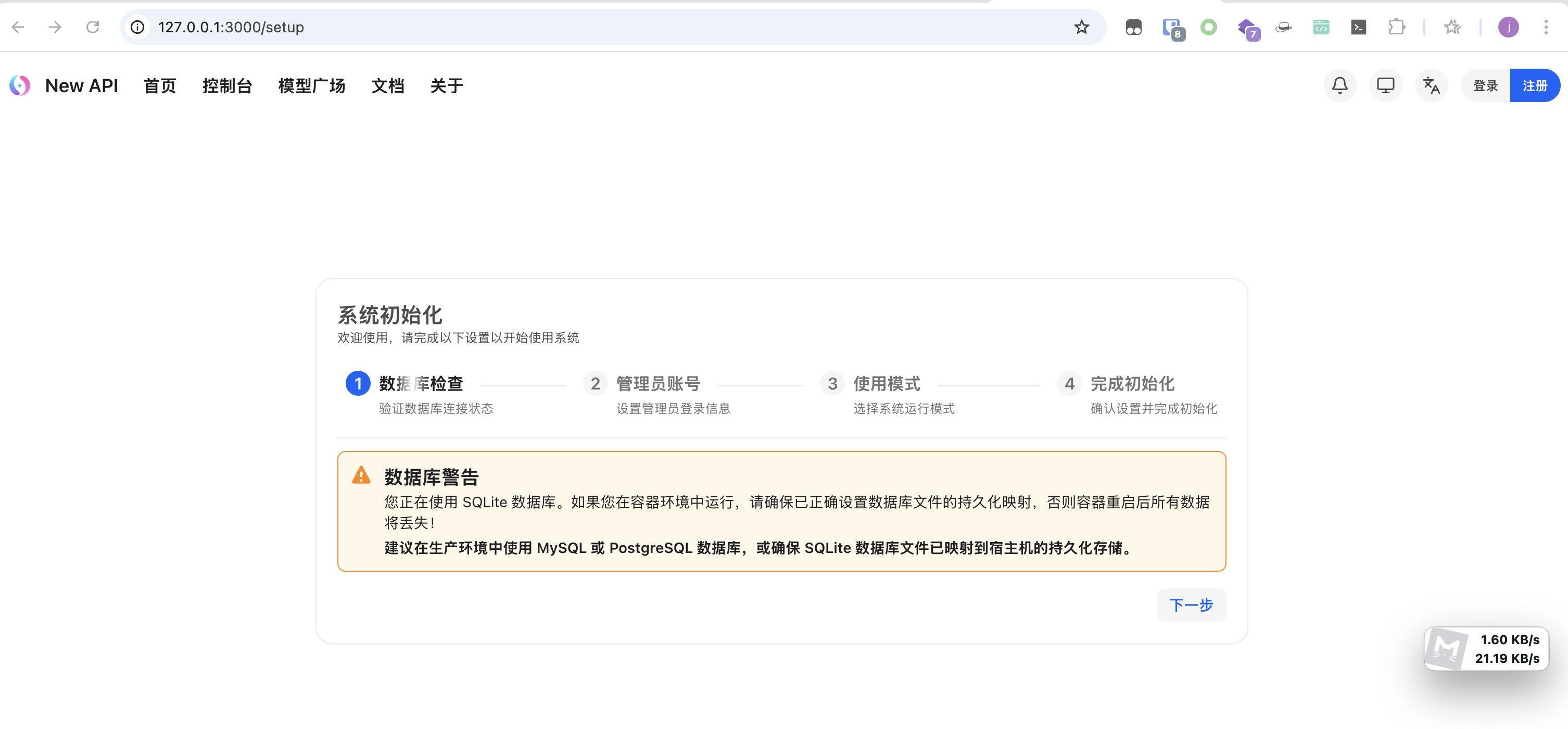Screen dimensions: 1568x729
Task: Click the browser back arrow
Action: 18,27
